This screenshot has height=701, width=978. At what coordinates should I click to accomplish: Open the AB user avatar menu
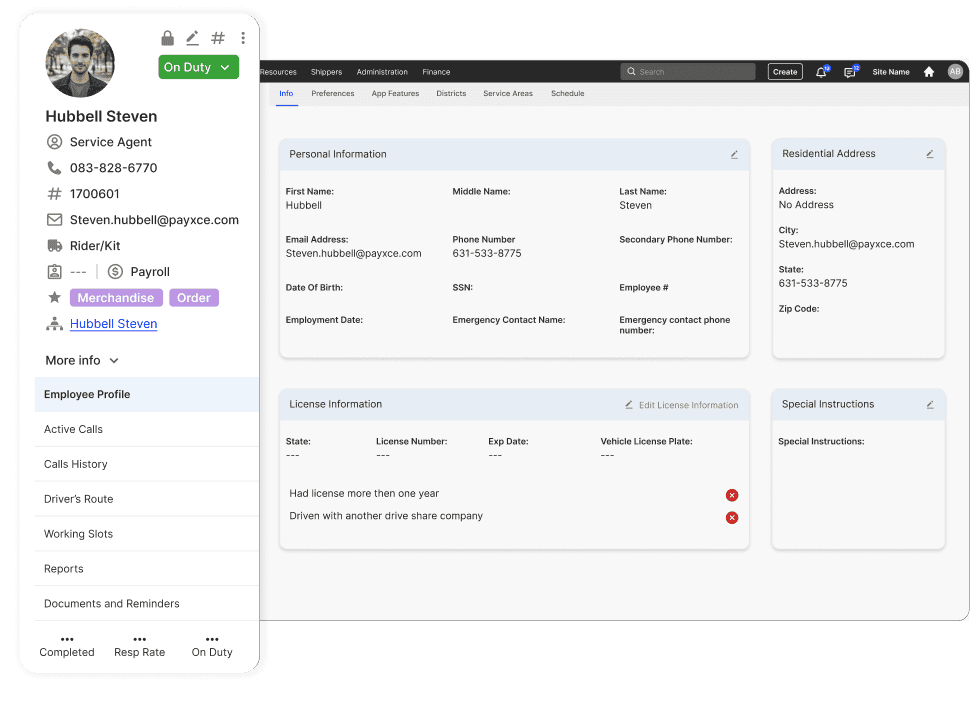pyautogui.click(x=955, y=72)
